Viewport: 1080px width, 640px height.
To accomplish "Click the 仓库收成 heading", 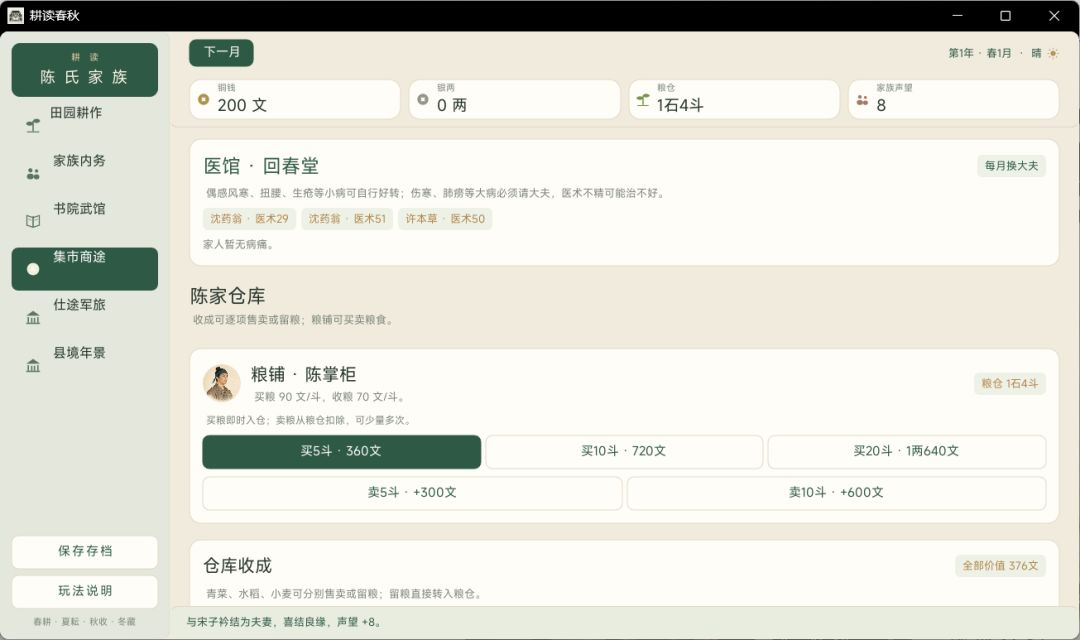I will coord(238,566).
